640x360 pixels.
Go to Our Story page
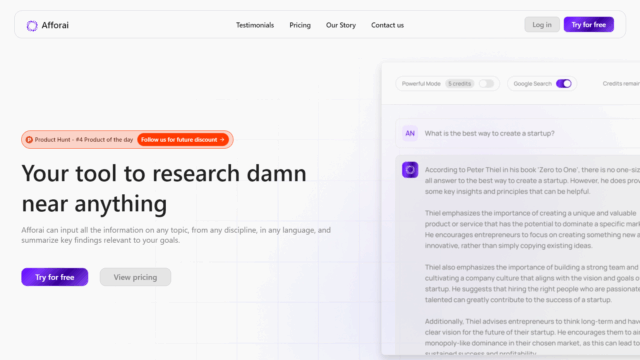point(341,25)
